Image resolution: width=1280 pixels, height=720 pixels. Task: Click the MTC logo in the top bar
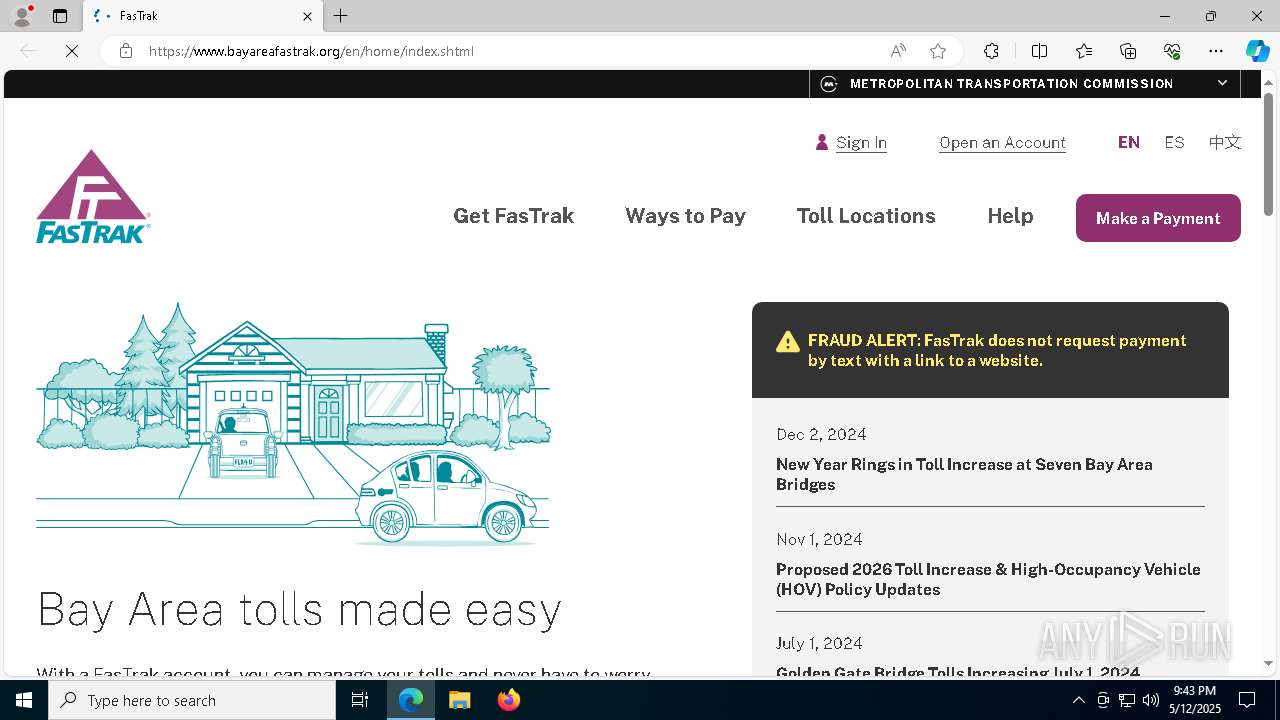829,84
